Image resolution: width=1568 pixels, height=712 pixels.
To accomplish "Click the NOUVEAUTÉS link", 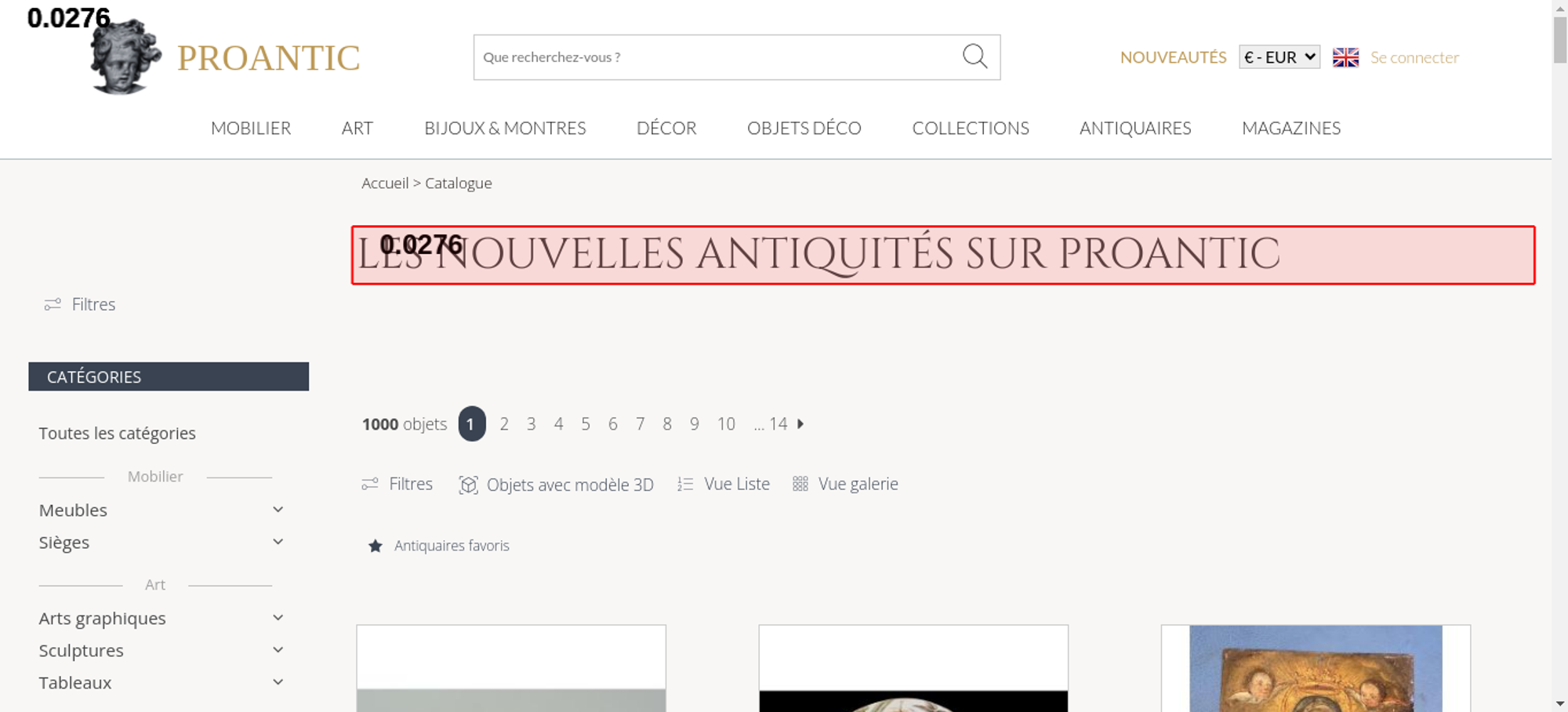I will click(1173, 57).
